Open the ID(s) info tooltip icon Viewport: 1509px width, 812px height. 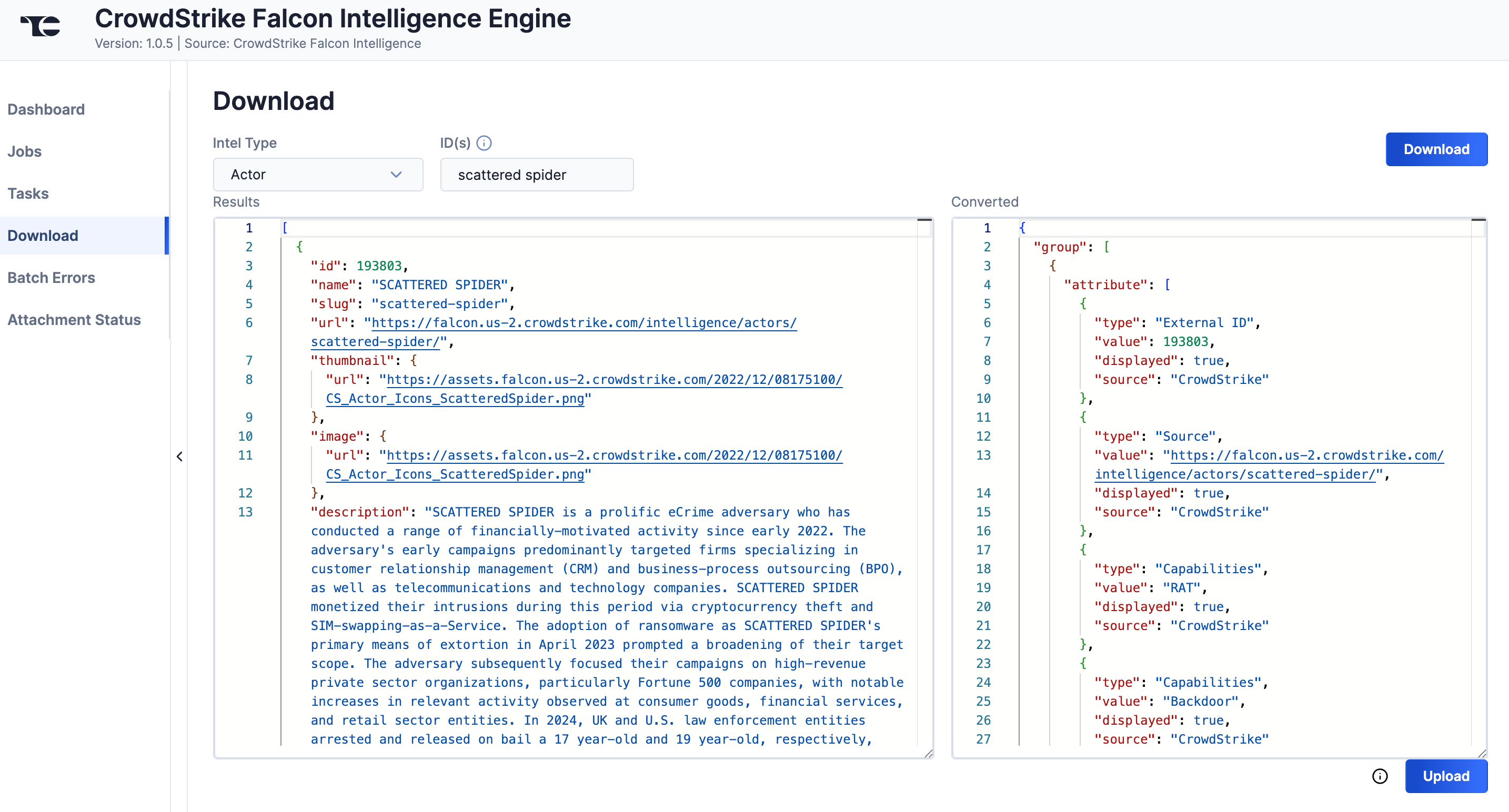pyautogui.click(x=485, y=143)
